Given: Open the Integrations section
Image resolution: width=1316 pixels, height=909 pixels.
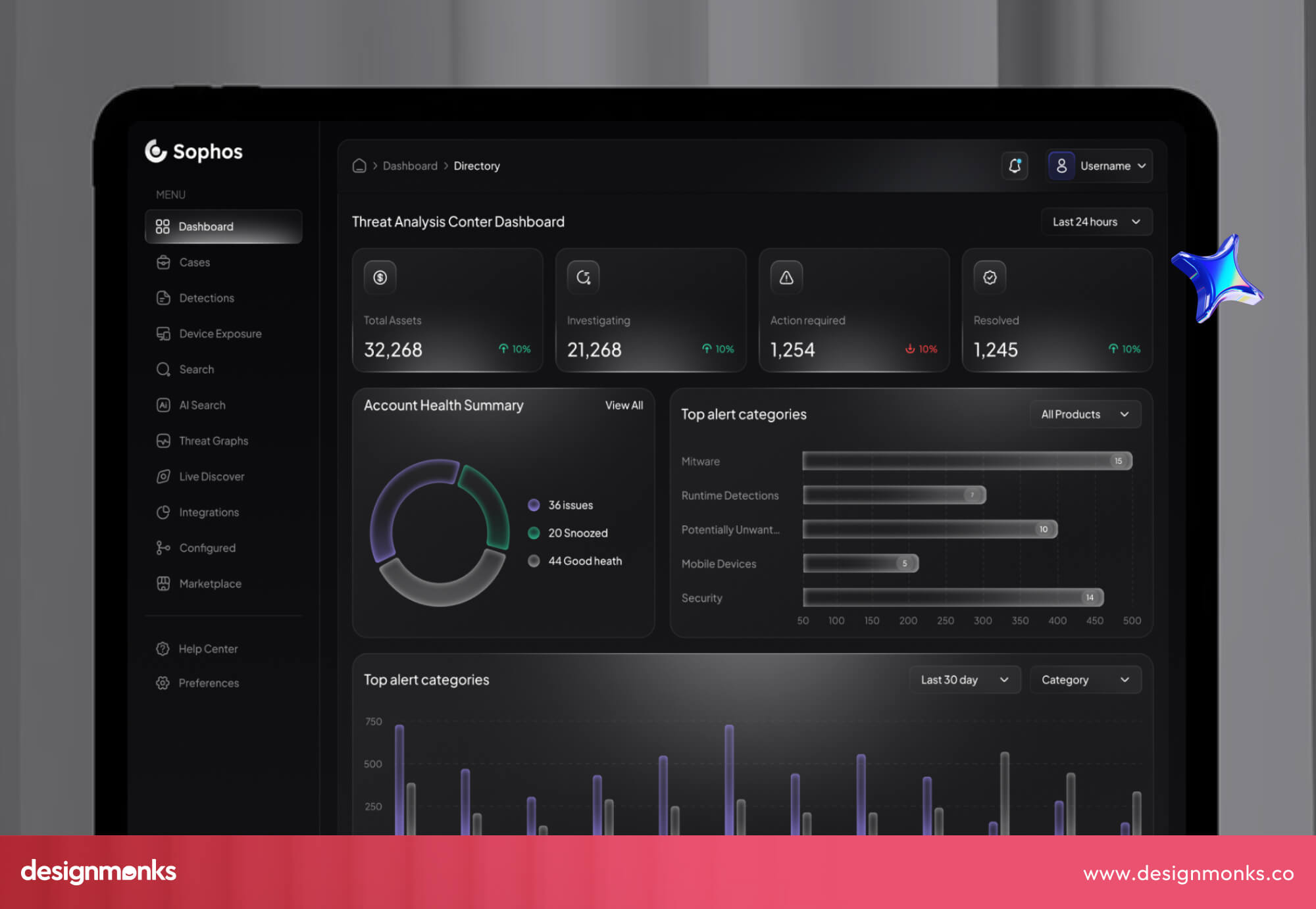Looking at the screenshot, I should pyautogui.click(x=209, y=512).
